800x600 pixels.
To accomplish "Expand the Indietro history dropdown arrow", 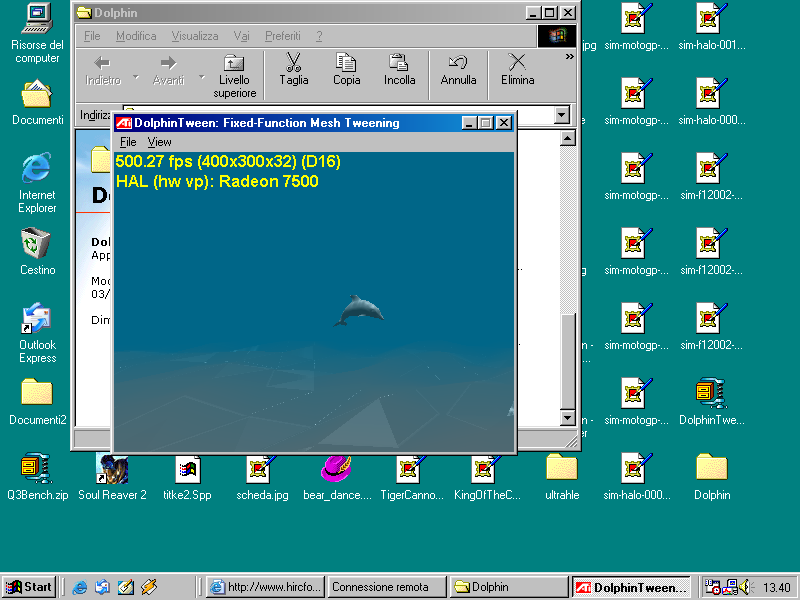I will pos(136,77).
